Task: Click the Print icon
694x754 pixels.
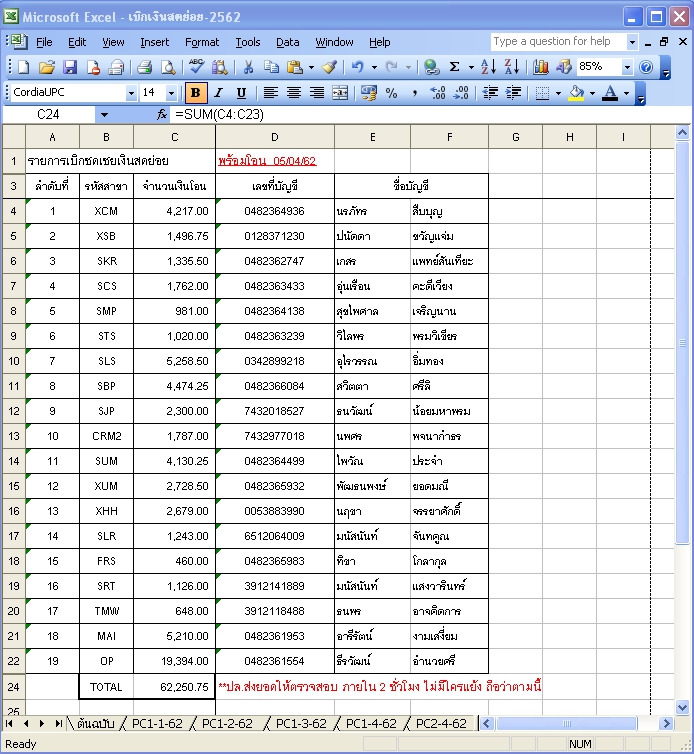Action: [144, 67]
